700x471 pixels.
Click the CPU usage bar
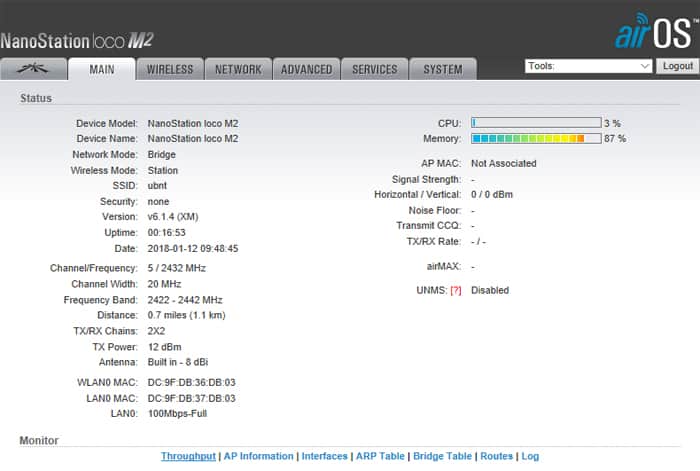point(536,123)
